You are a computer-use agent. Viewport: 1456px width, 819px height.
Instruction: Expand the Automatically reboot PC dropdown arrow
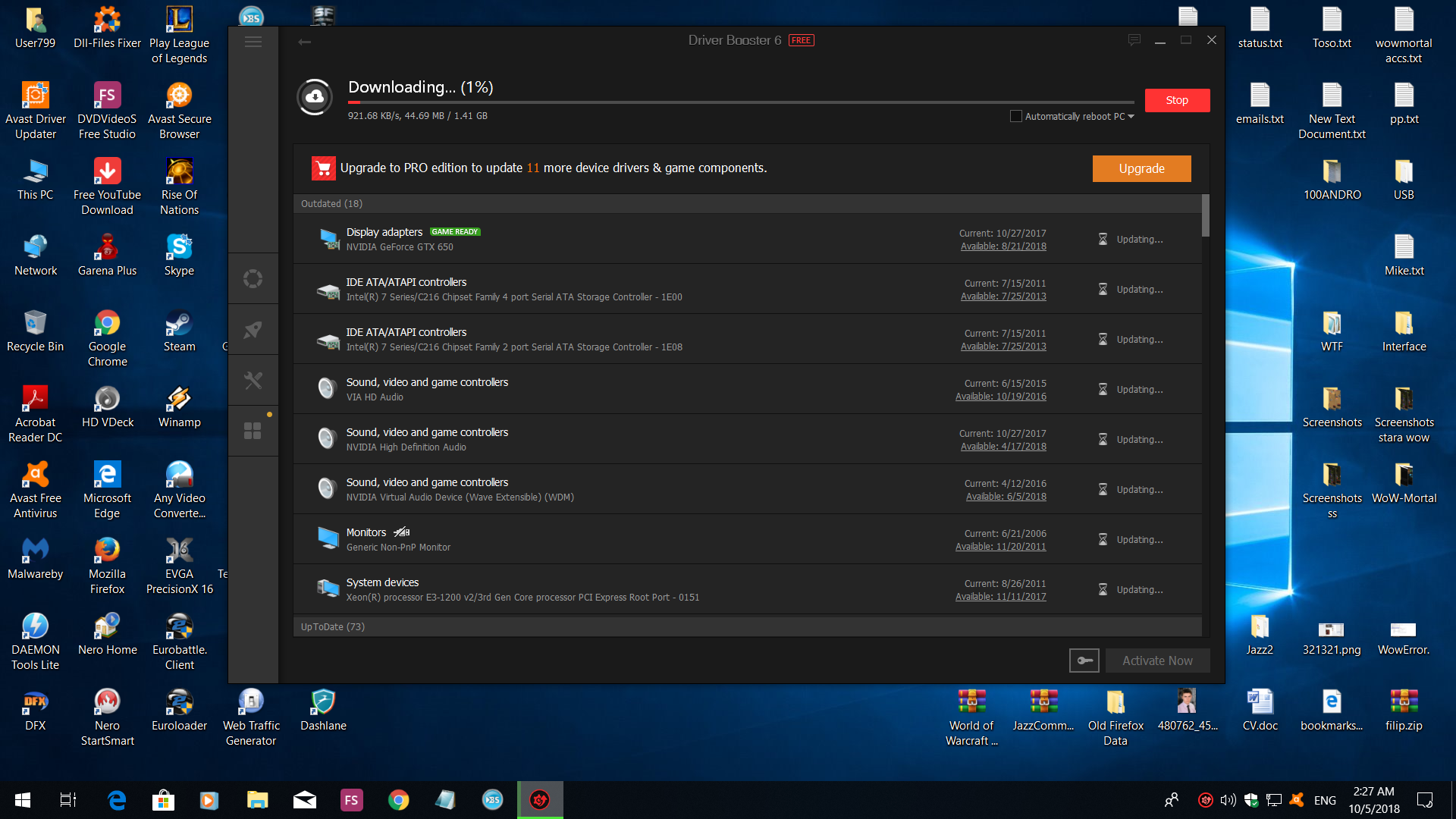pos(1131,116)
